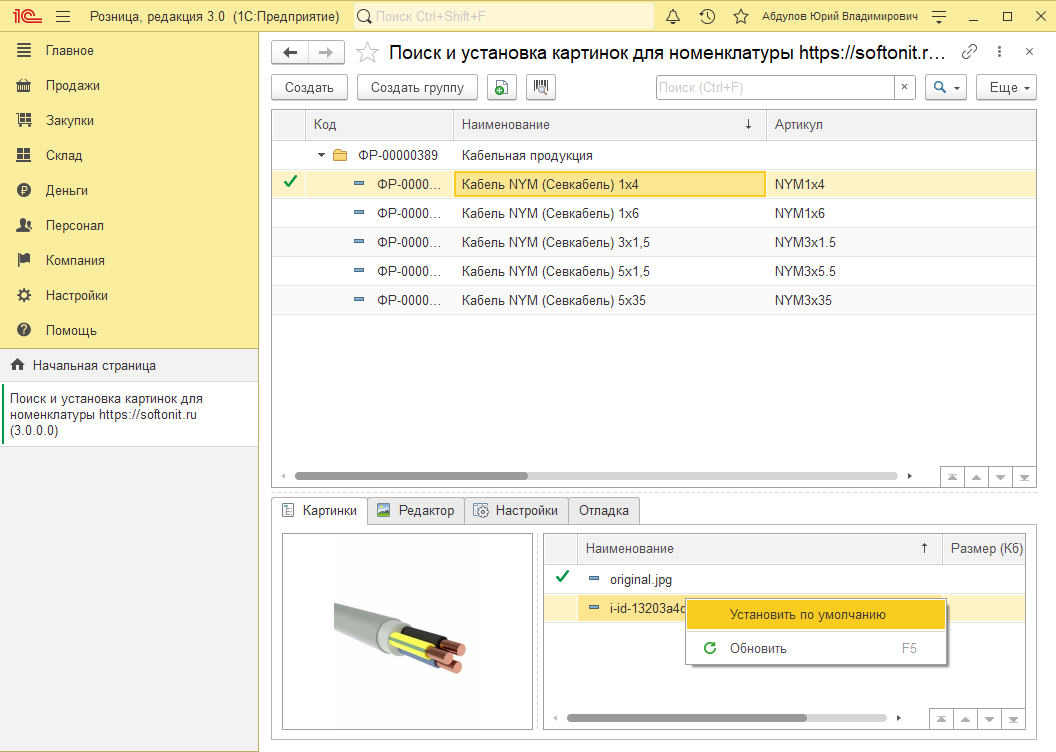Toggle checkmark on Кабель NYM 1x4 row
This screenshot has width=1056, height=752.
[290, 183]
